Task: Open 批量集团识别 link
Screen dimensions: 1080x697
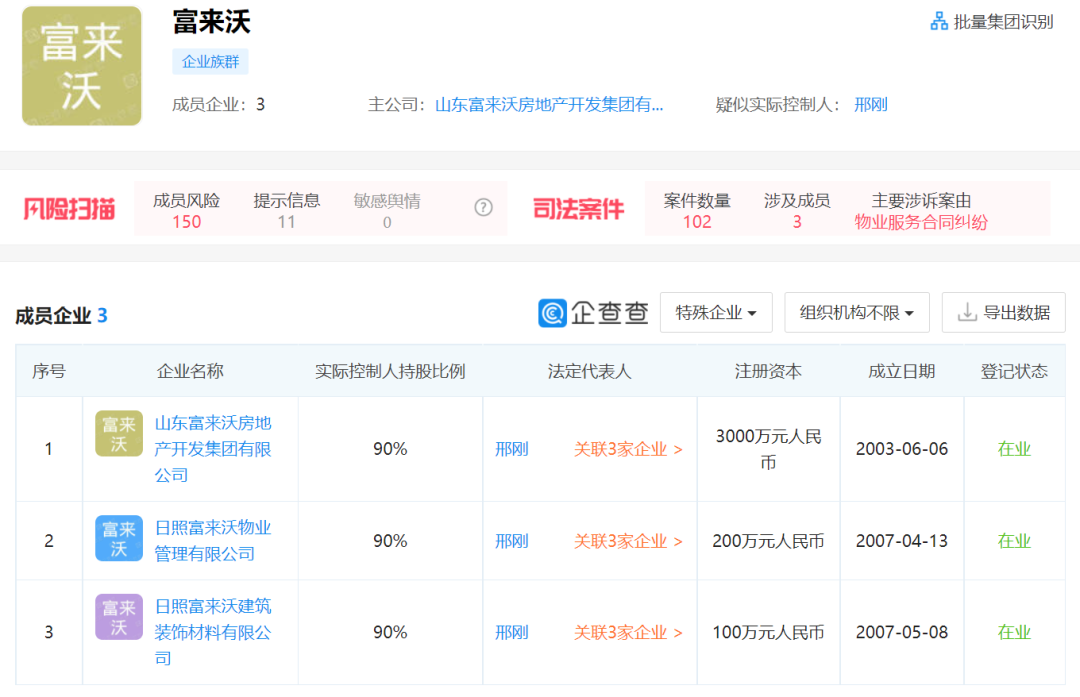Action: click(x=1003, y=21)
